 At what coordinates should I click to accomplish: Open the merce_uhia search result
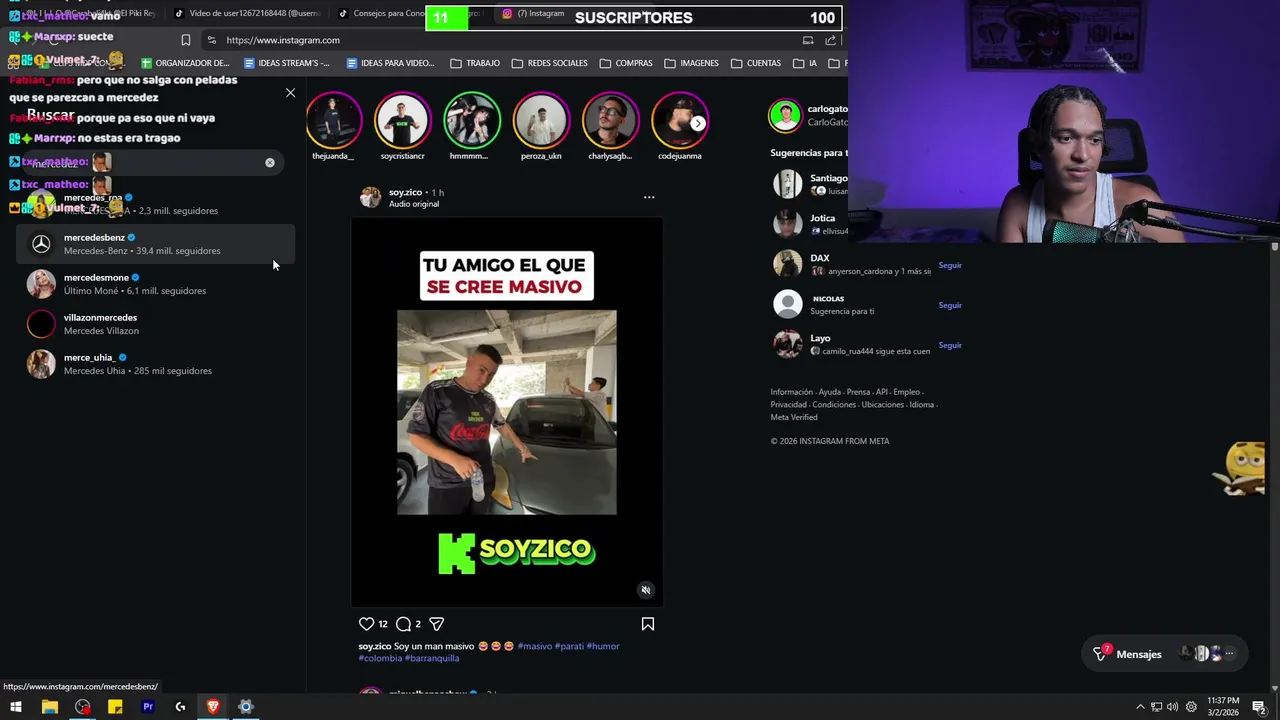click(x=155, y=364)
